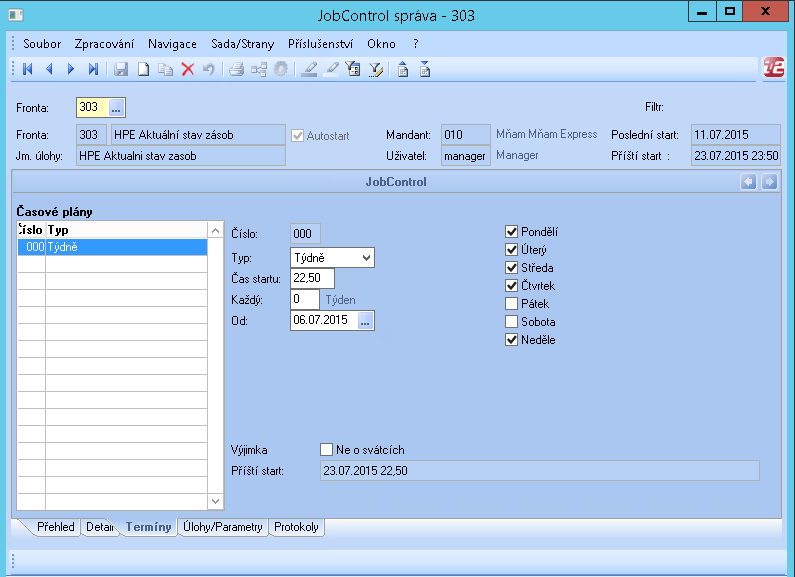Open date picker next to Od field

(365, 320)
